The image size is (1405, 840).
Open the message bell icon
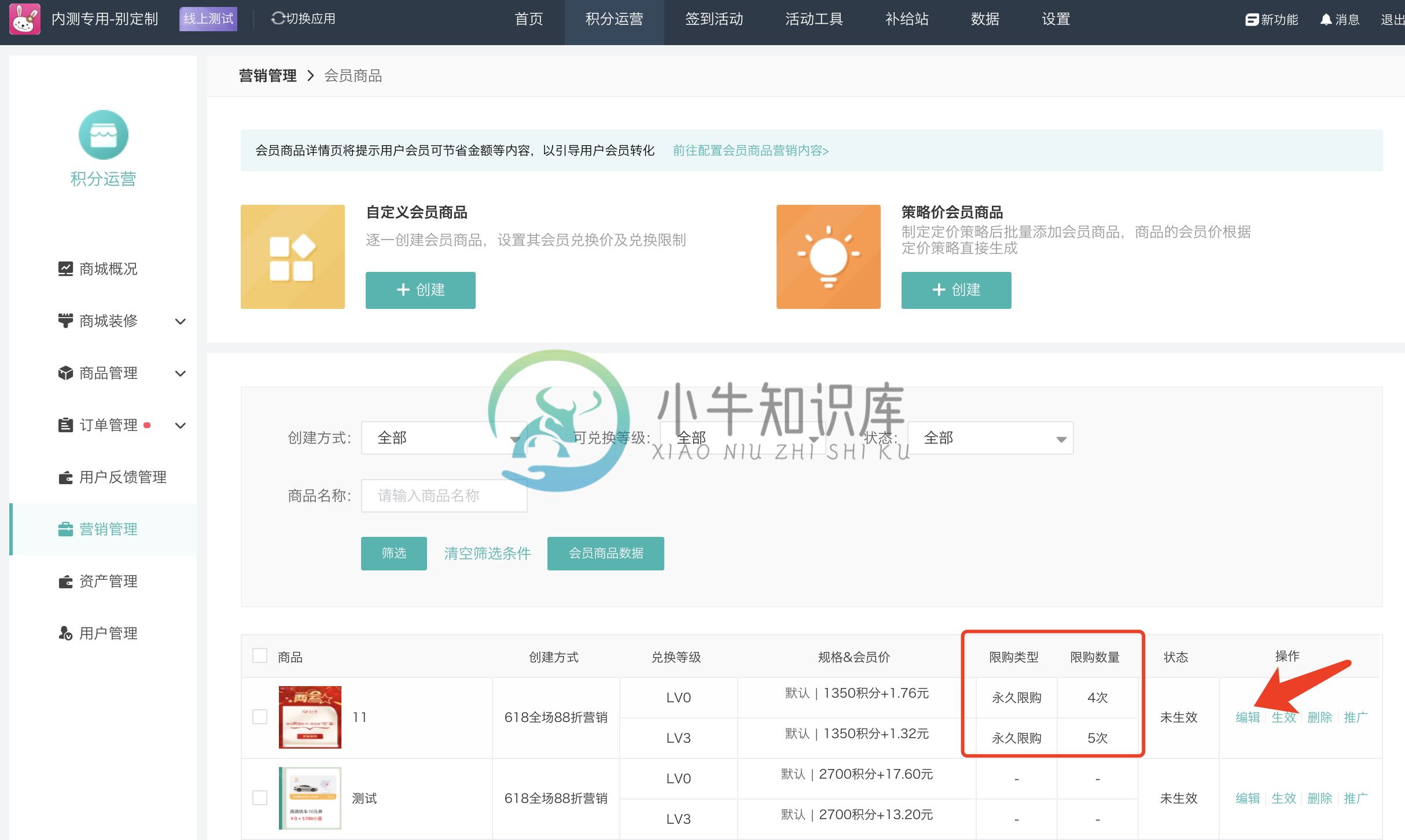click(x=1326, y=20)
